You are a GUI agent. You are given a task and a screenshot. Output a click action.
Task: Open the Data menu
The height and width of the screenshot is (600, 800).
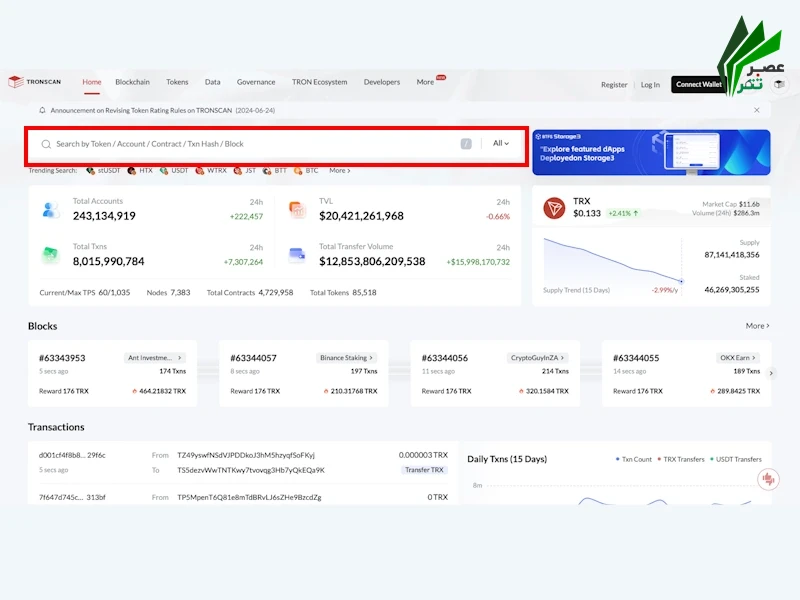coord(213,82)
